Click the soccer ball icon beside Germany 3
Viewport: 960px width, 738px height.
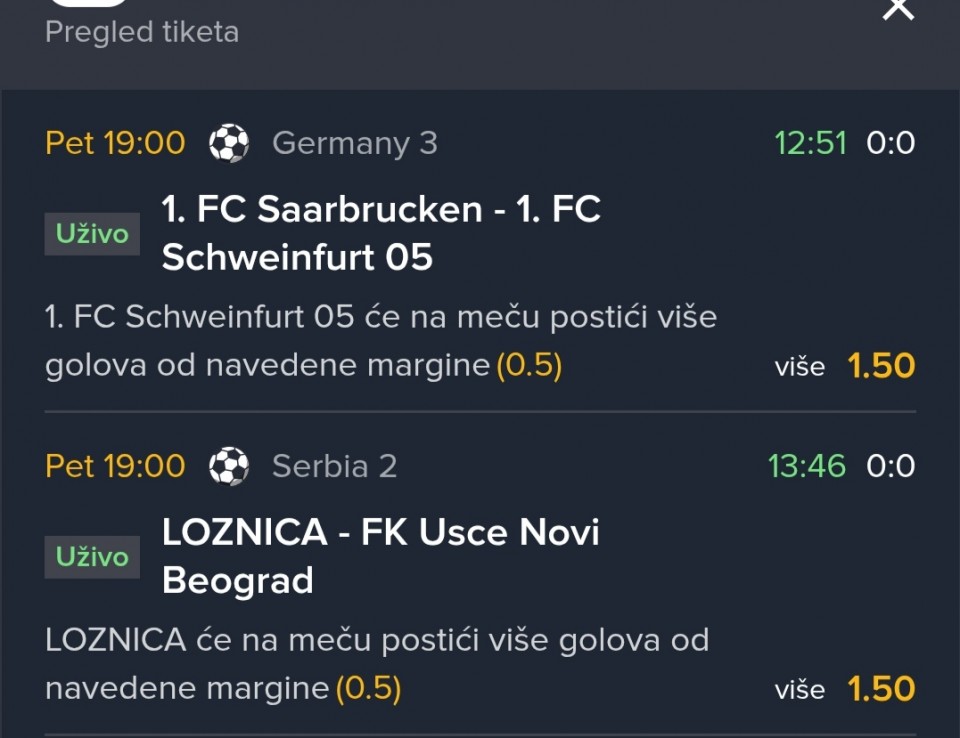point(229,143)
